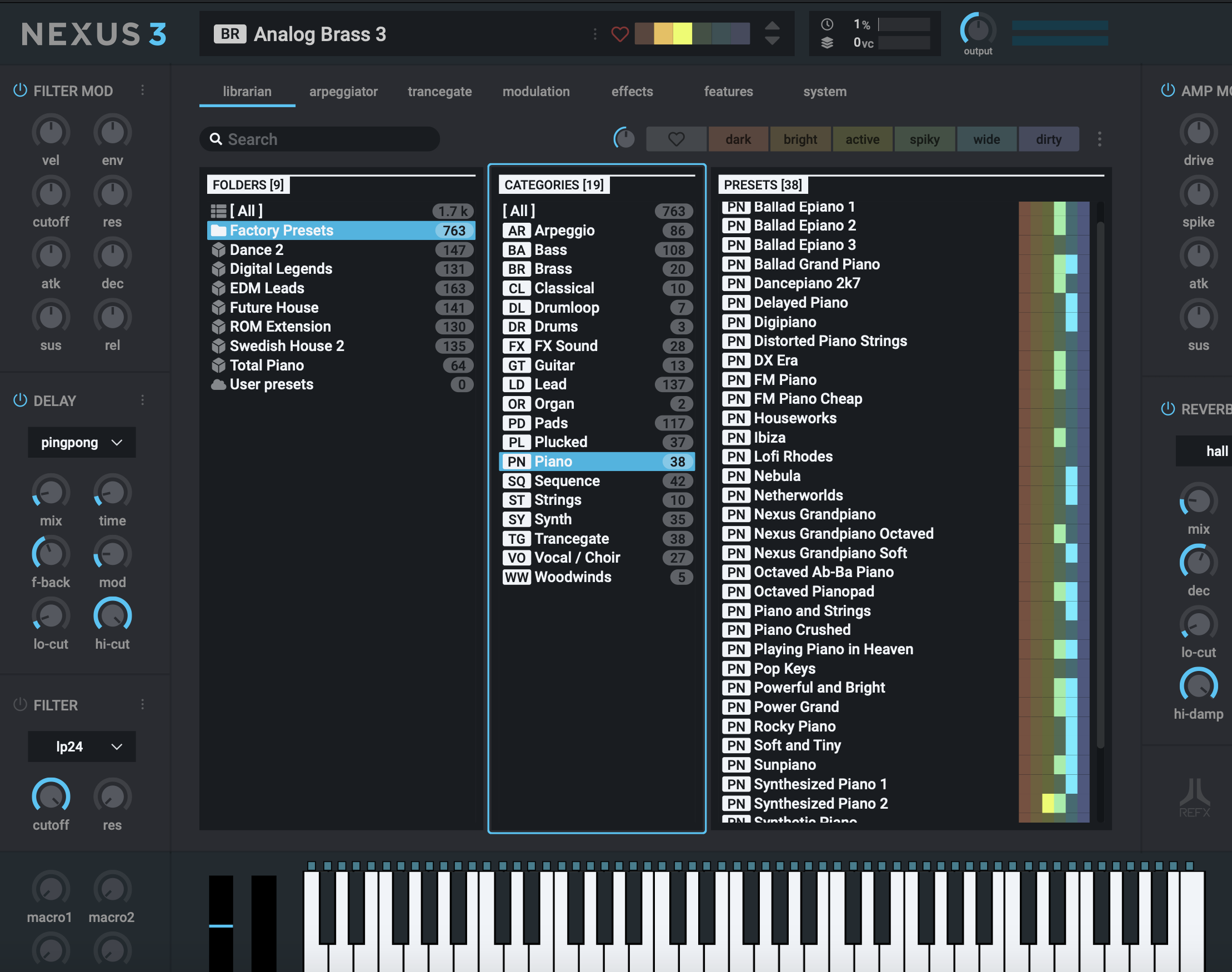1232x972 pixels.
Task: Click the yellow tag swatch in header
Action: click(x=682, y=33)
